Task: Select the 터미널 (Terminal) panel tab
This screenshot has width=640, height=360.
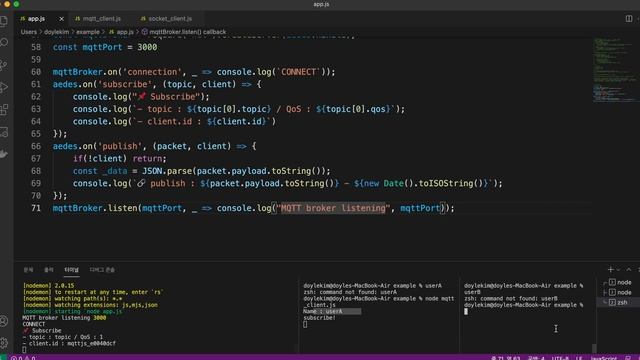Action: 71,270
